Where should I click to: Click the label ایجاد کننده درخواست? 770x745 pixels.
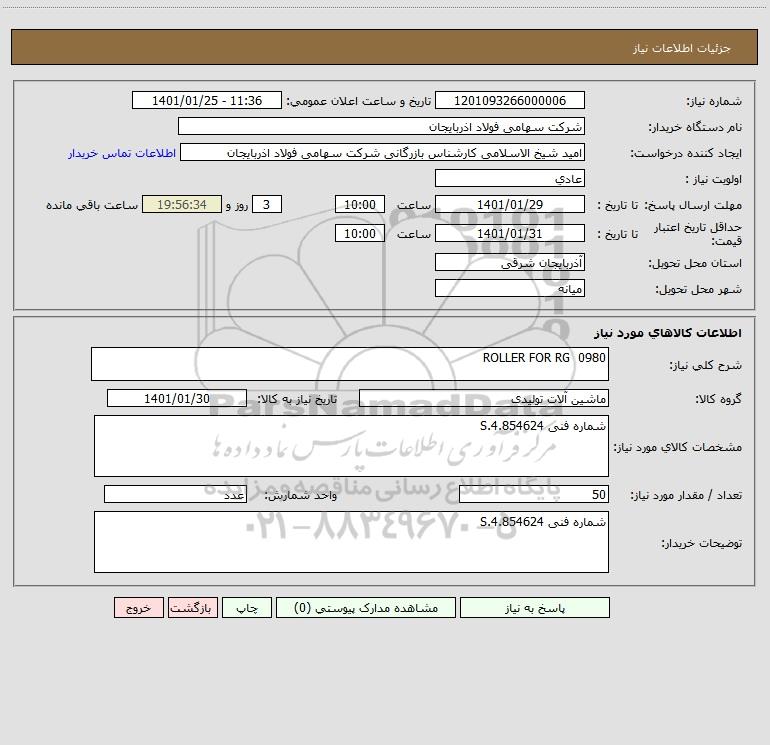pos(686,153)
